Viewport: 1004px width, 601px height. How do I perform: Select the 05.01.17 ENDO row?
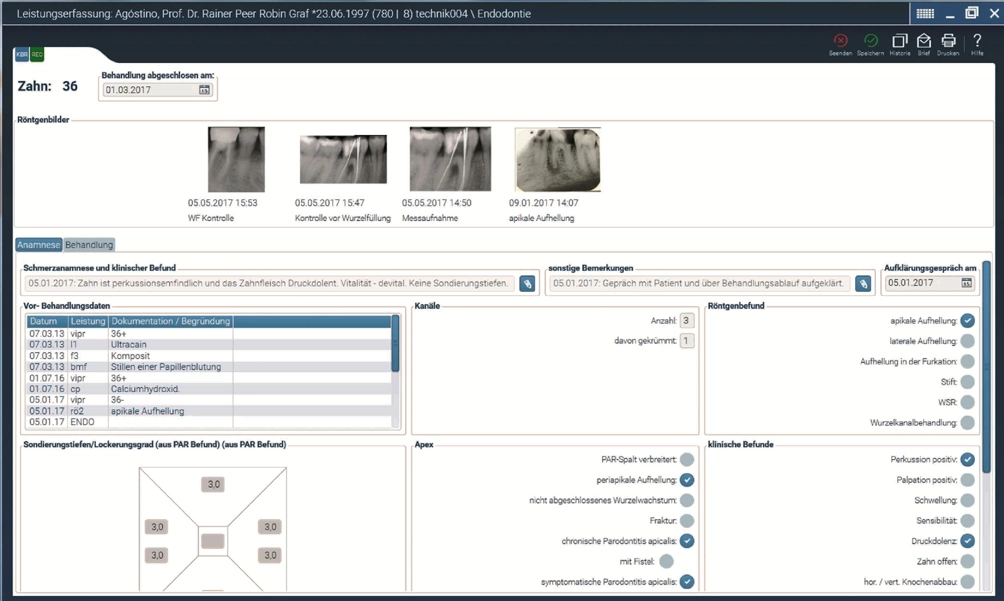pyautogui.click(x=209, y=422)
